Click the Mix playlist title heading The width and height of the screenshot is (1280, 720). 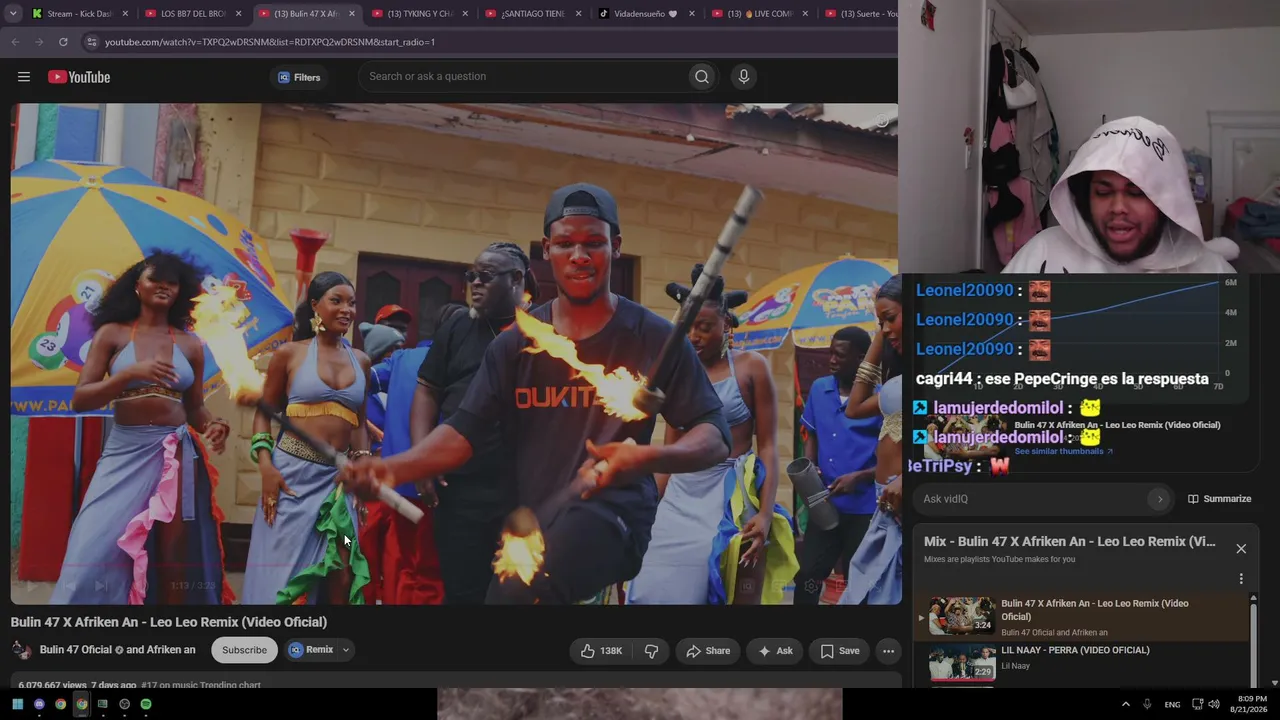point(1070,541)
